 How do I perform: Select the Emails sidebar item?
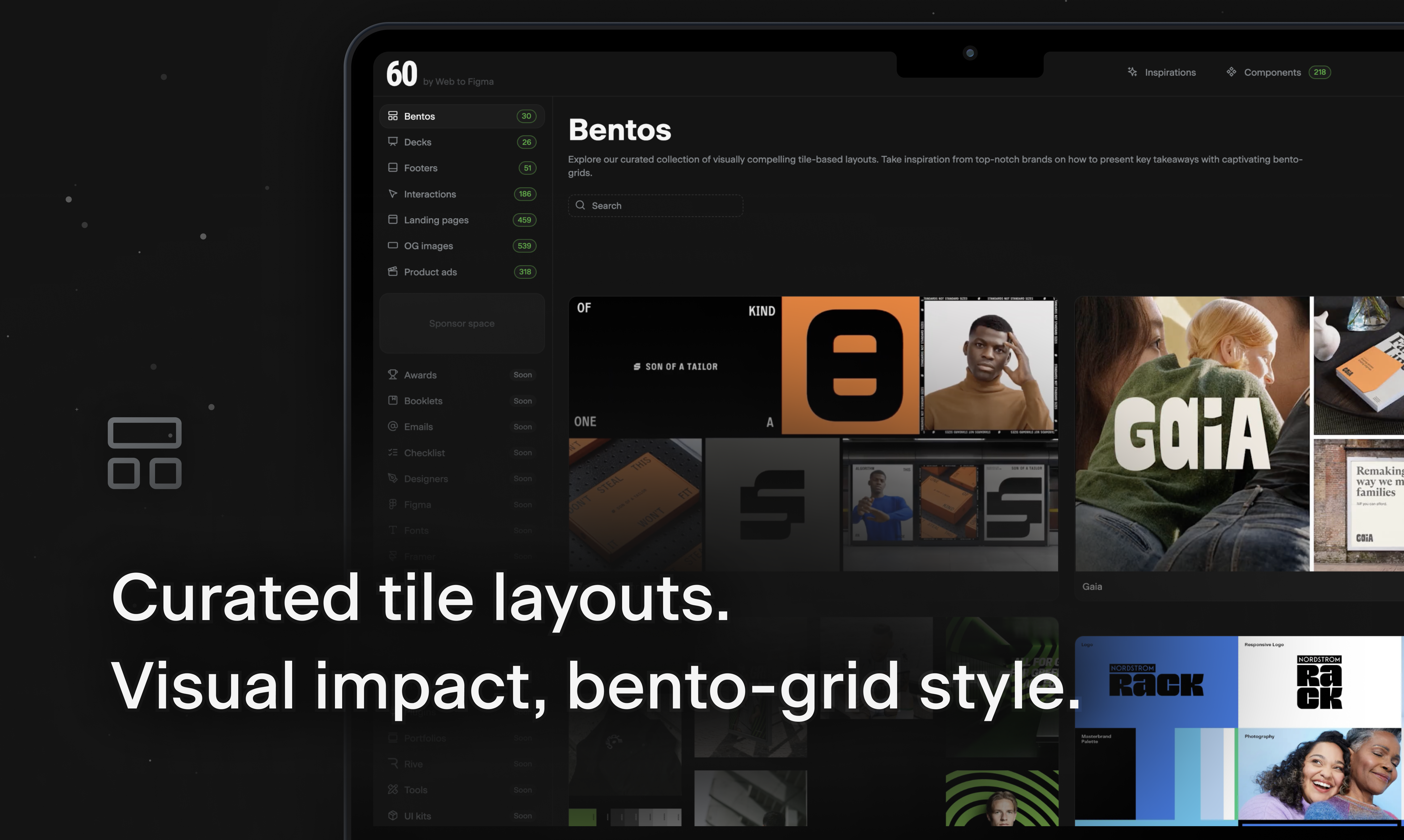click(461, 427)
